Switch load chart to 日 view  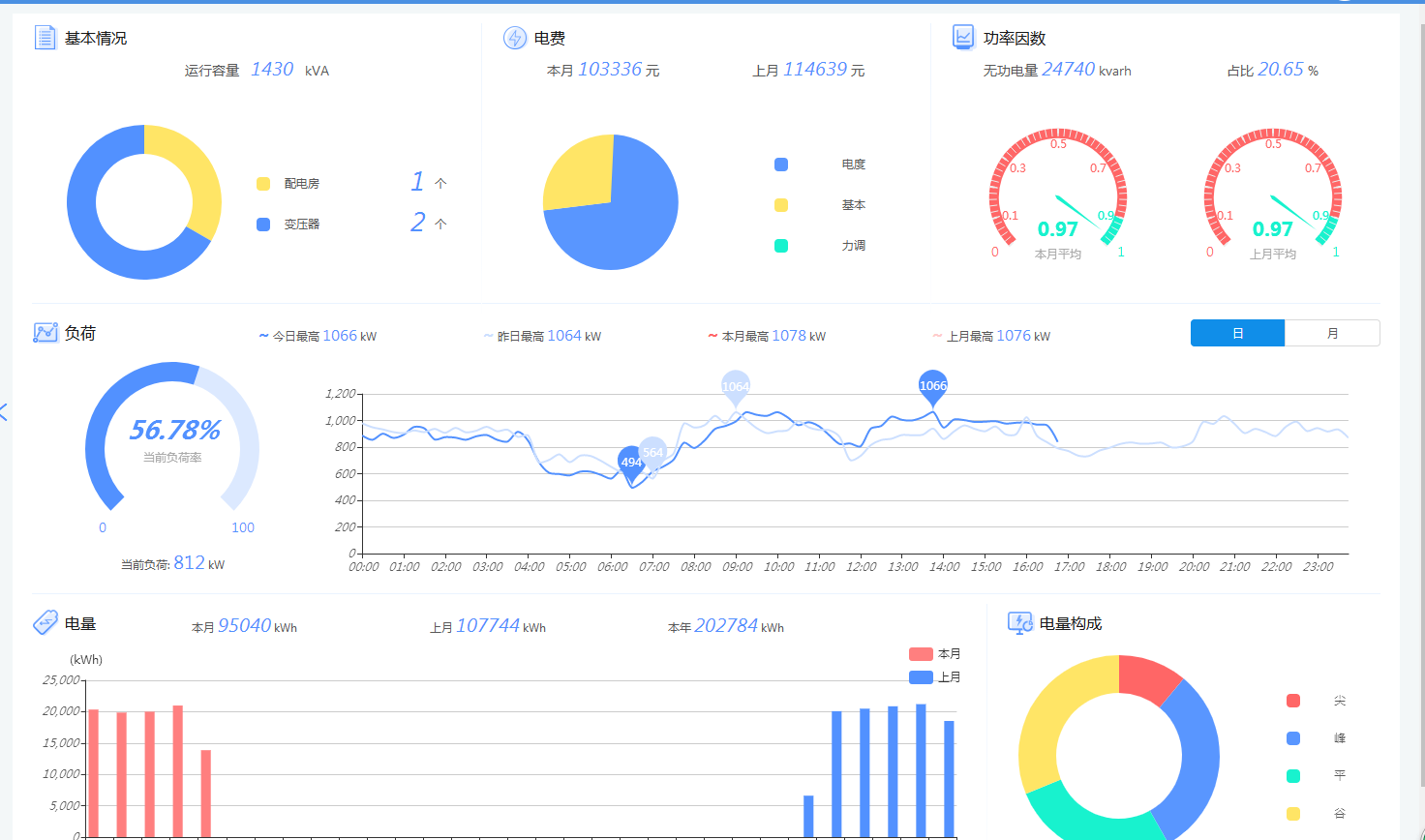pos(1237,333)
